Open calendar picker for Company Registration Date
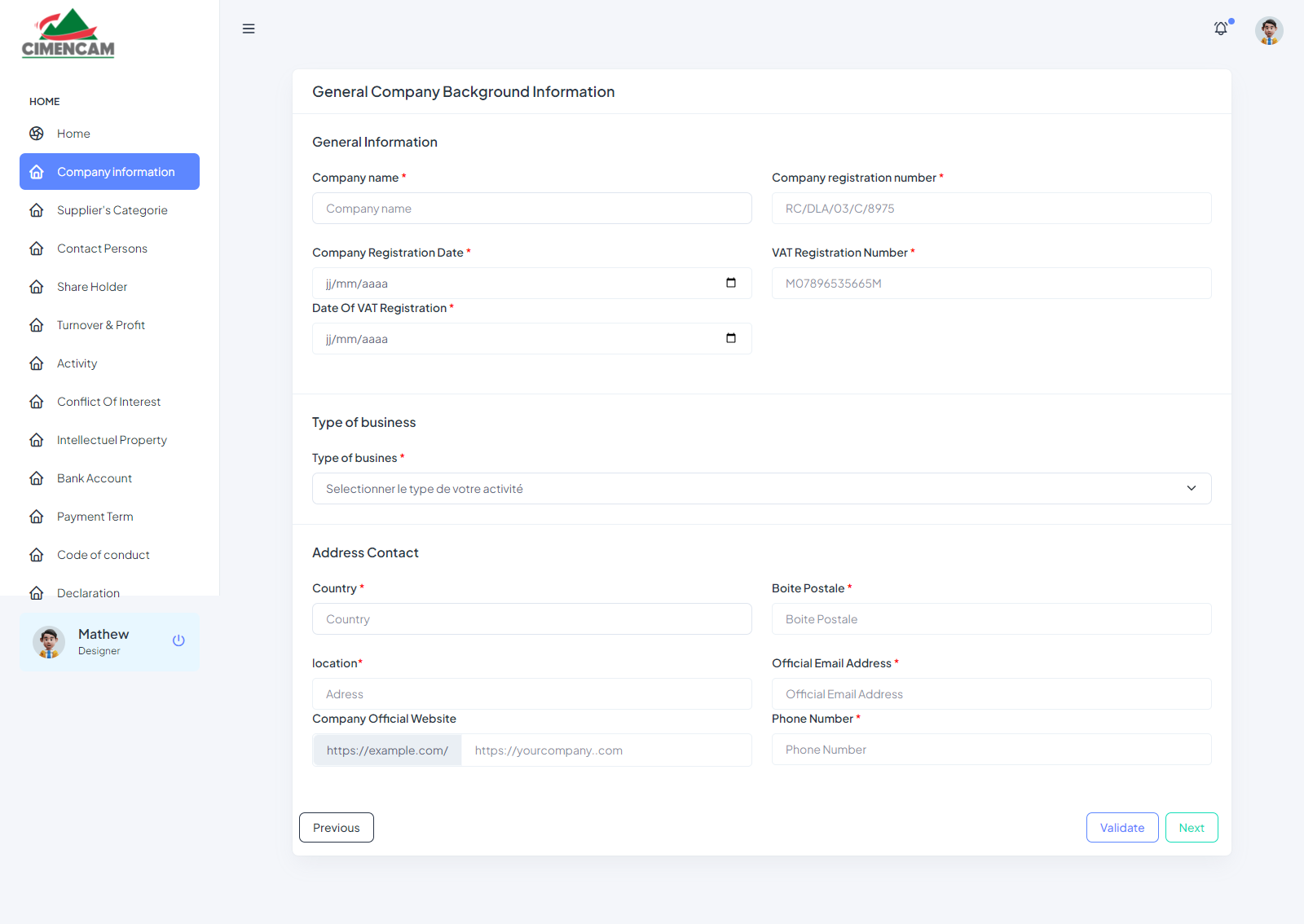This screenshot has width=1304, height=924. pyautogui.click(x=730, y=283)
